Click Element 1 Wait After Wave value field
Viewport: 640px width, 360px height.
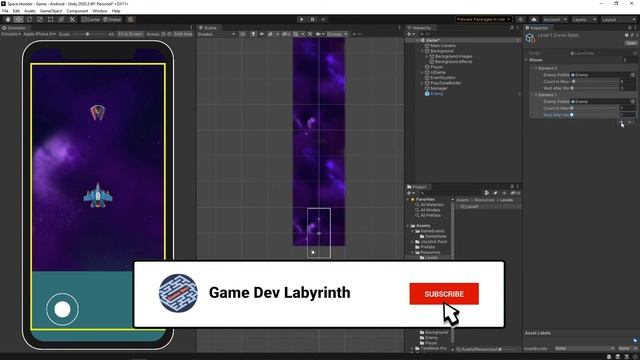[x=628, y=115]
